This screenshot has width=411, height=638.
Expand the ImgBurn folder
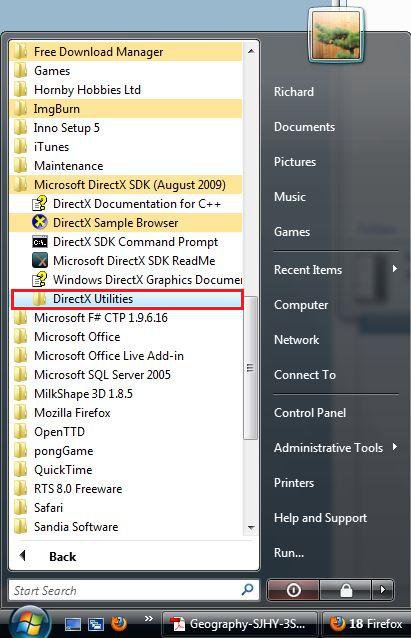click(x=126, y=109)
